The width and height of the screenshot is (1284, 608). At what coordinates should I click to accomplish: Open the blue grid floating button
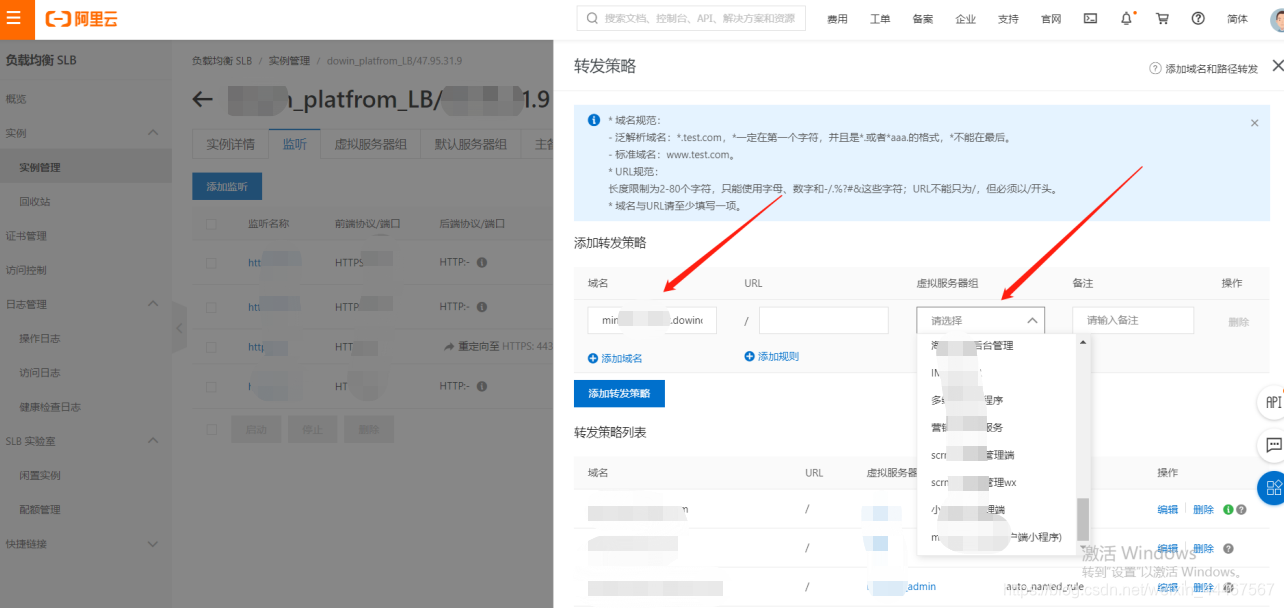(x=1272, y=488)
